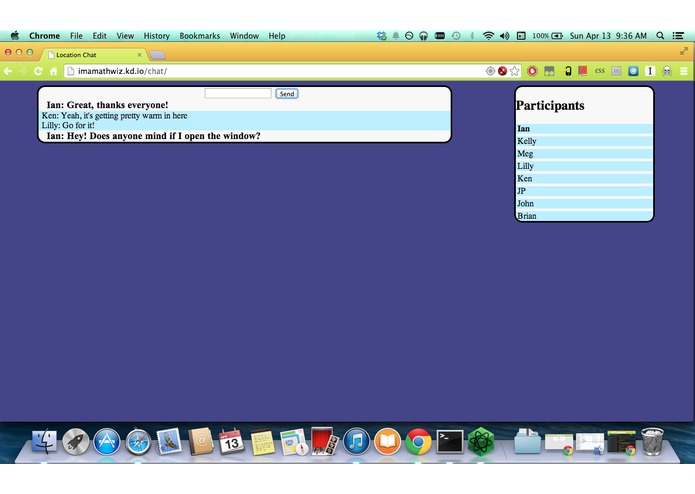The height and width of the screenshot is (494, 695).
Task: Open the Chrome hamburger menu
Action: click(684, 71)
